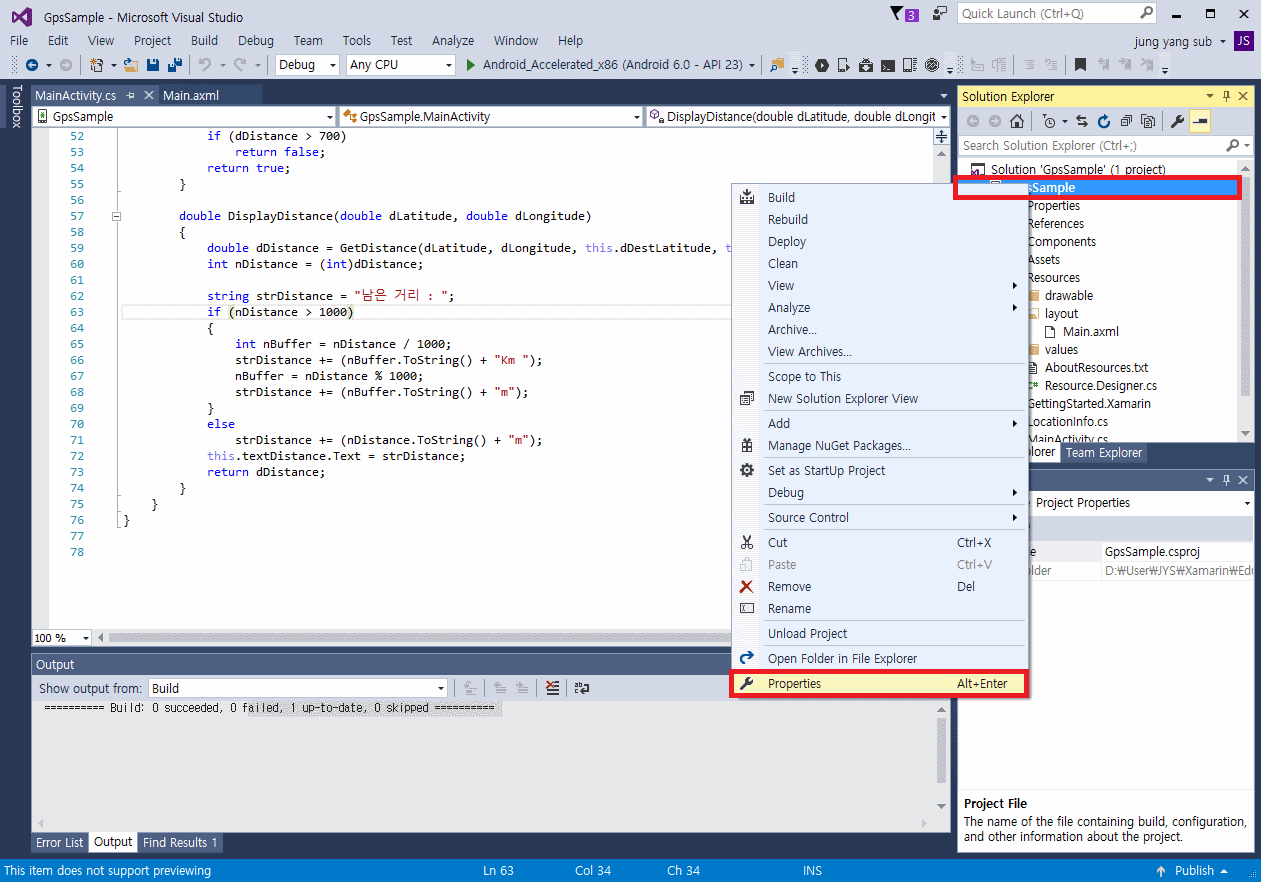The height and width of the screenshot is (882, 1261).
Task: Switch to the Find Results 1 tab
Action: click(180, 843)
